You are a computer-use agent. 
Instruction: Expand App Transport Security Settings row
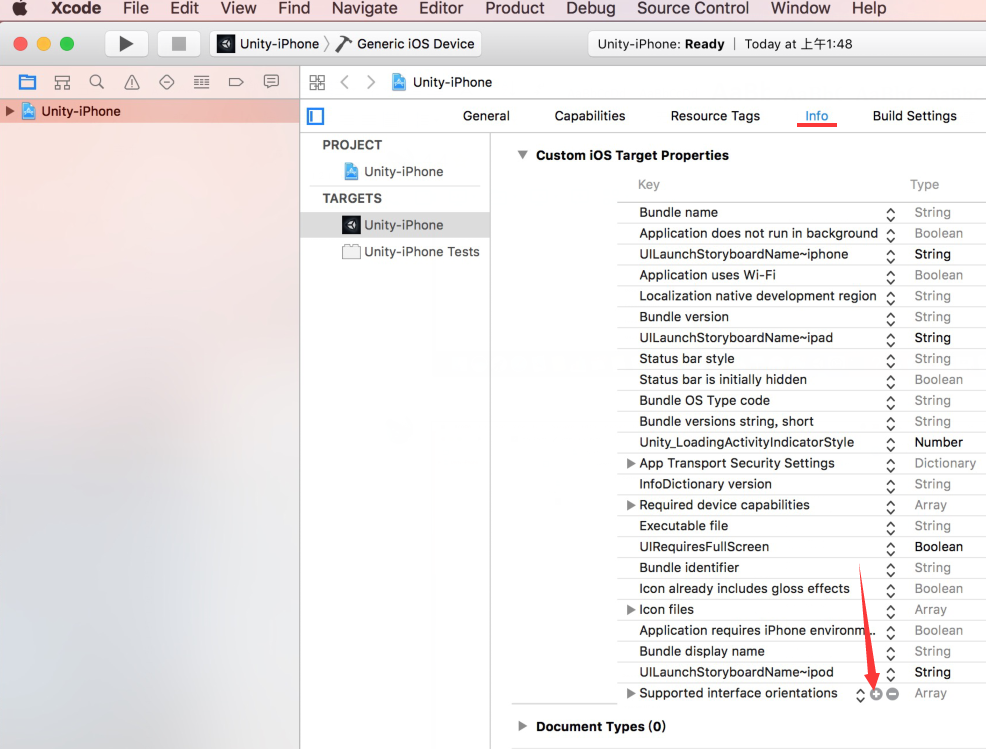coord(630,464)
